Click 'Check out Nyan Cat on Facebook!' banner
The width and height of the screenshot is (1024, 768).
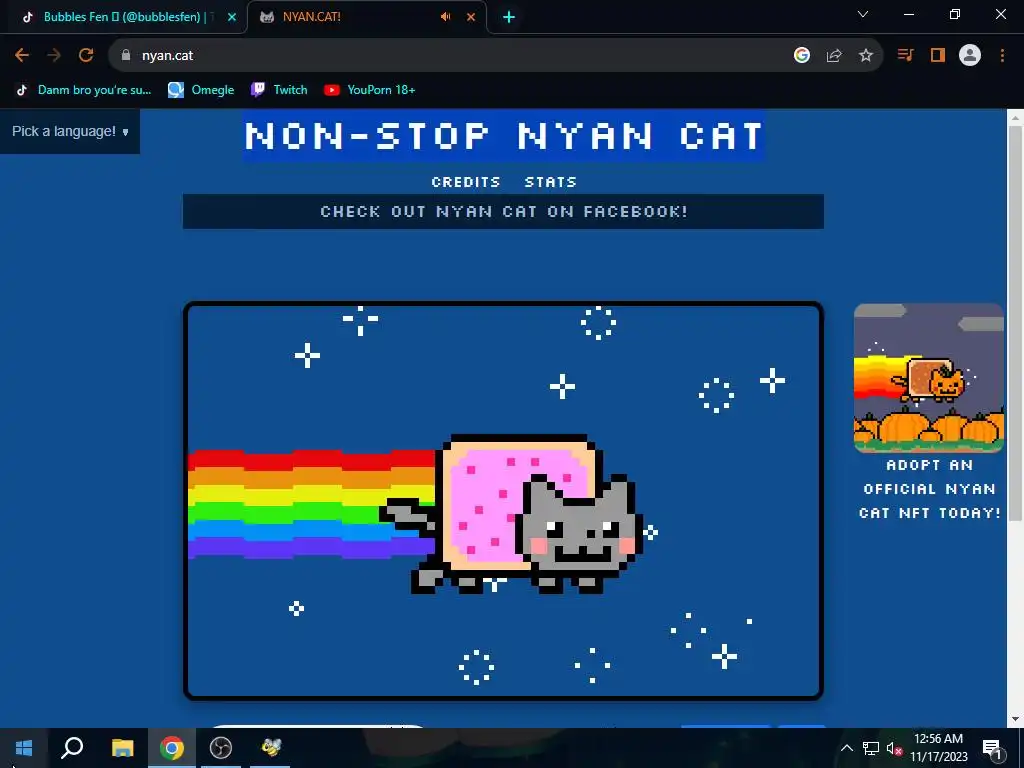[504, 212]
